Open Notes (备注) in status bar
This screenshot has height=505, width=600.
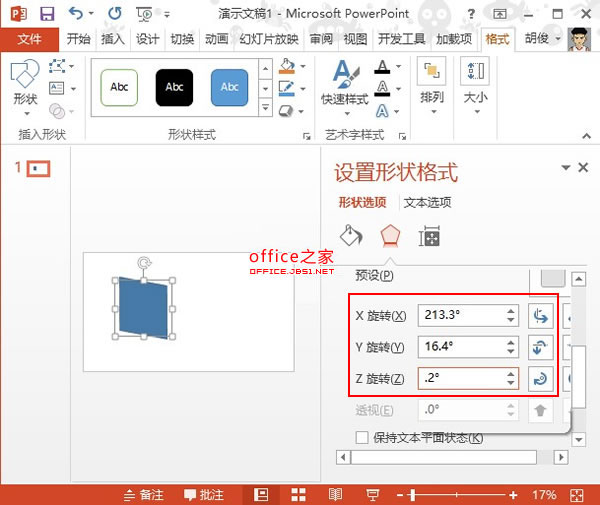(x=144, y=495)
